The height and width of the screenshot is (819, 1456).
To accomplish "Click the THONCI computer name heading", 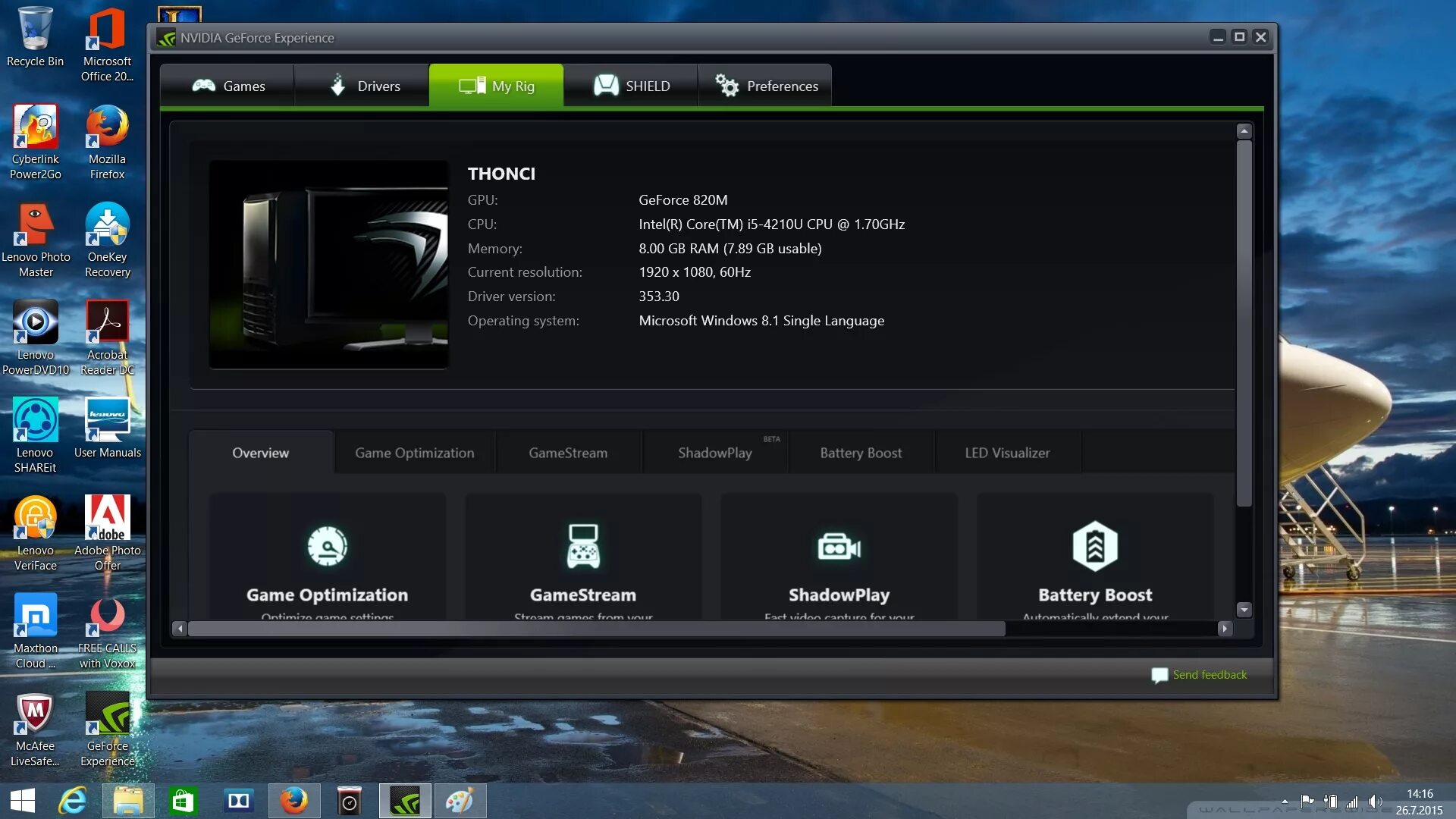I will coord(501,174).
